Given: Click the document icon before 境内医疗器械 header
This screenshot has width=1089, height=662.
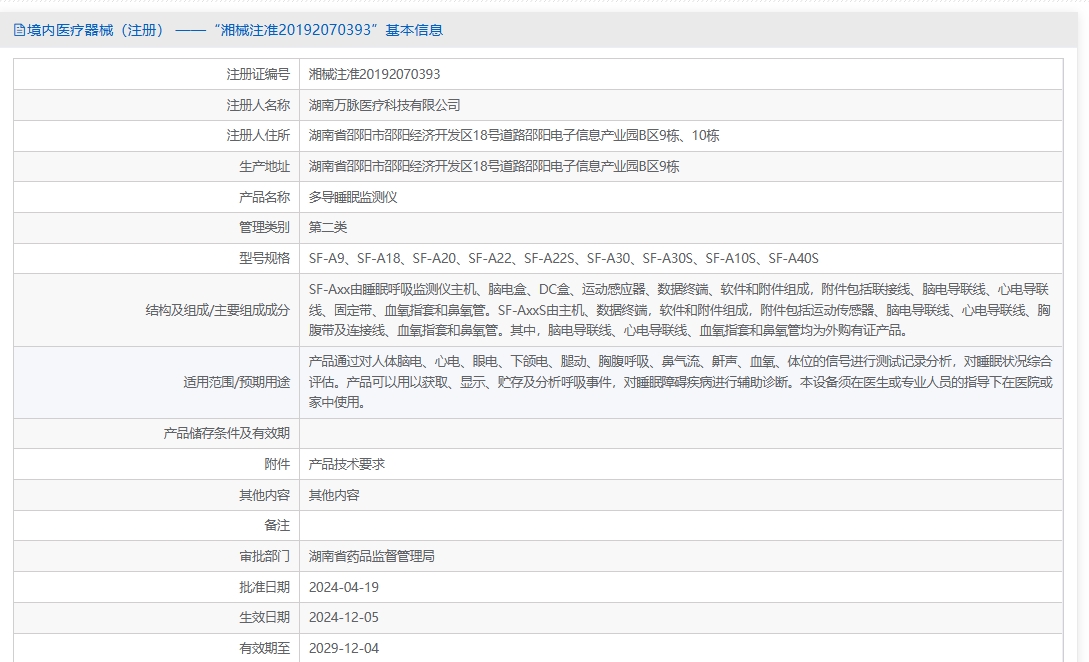Looking at the screenshot, I should tap(19, 30).
